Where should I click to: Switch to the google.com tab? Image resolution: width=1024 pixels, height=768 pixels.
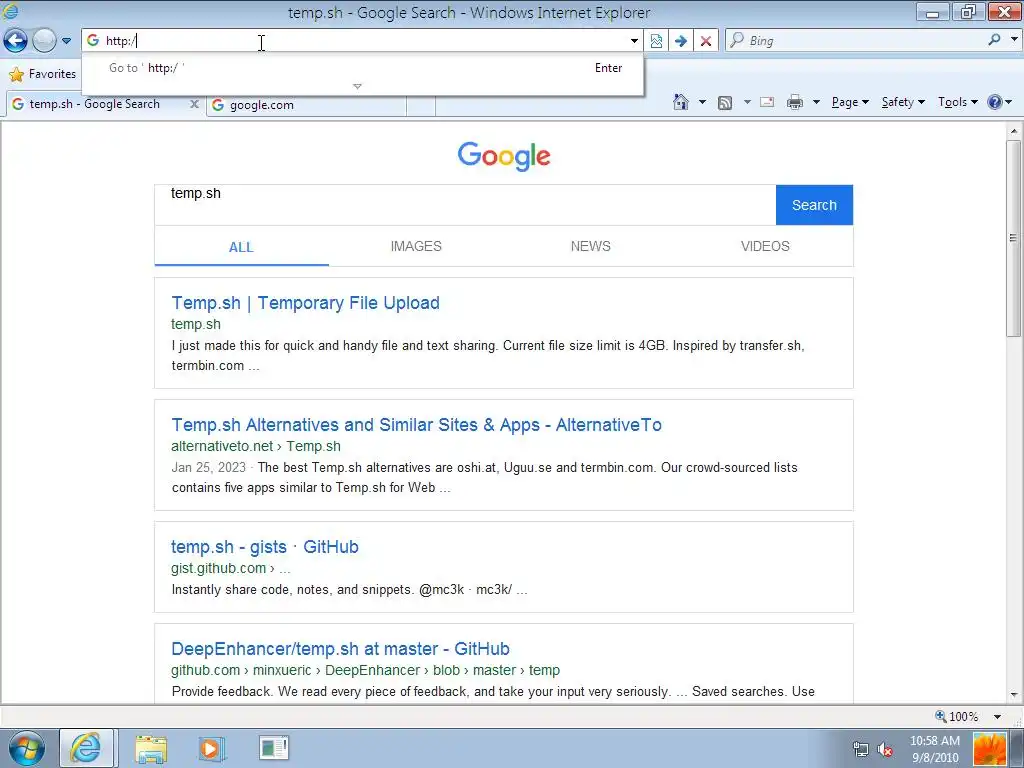coord(307,105)
